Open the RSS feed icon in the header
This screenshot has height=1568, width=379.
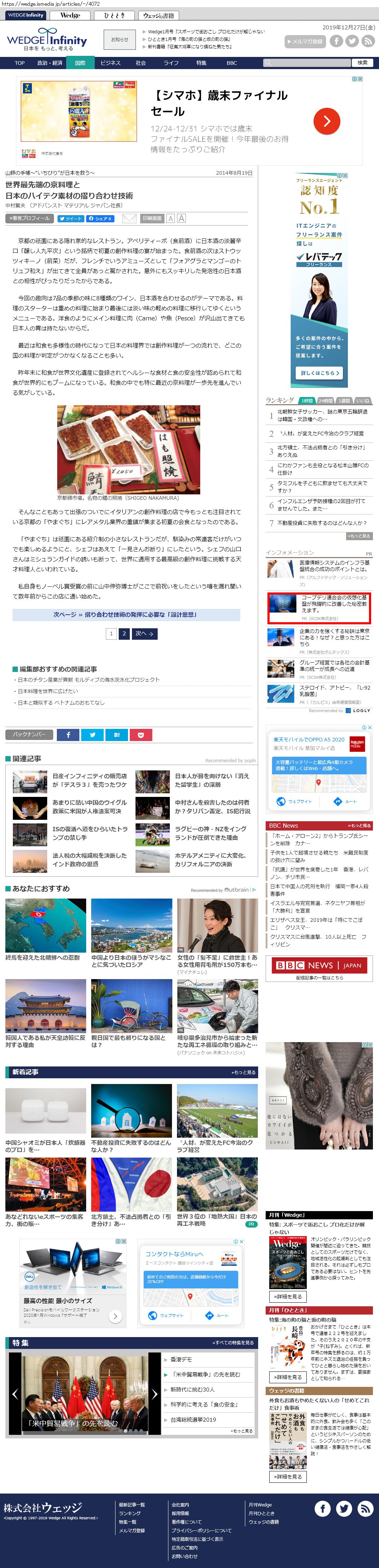(x=368, y=42)
